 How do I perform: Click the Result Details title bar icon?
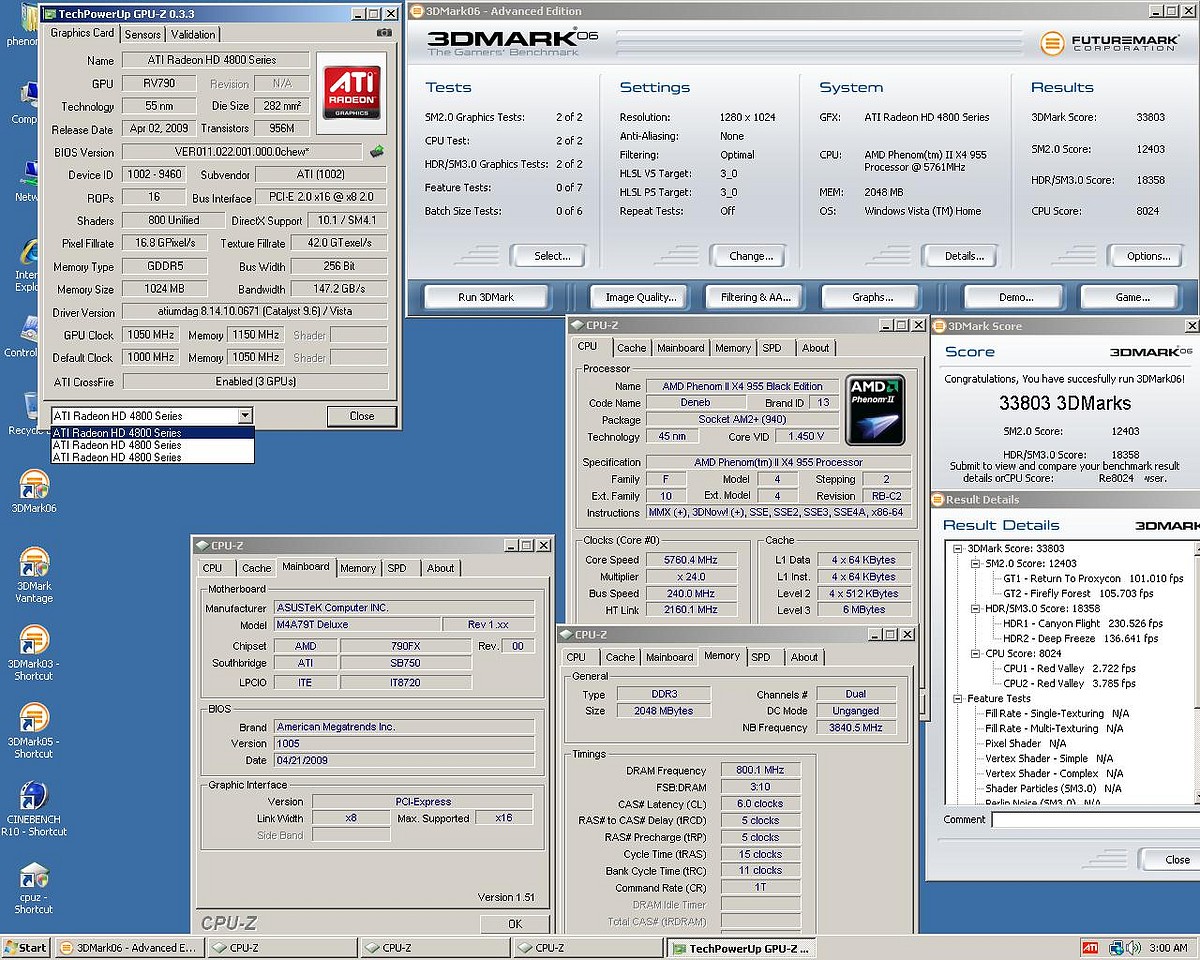coord(938,500)
